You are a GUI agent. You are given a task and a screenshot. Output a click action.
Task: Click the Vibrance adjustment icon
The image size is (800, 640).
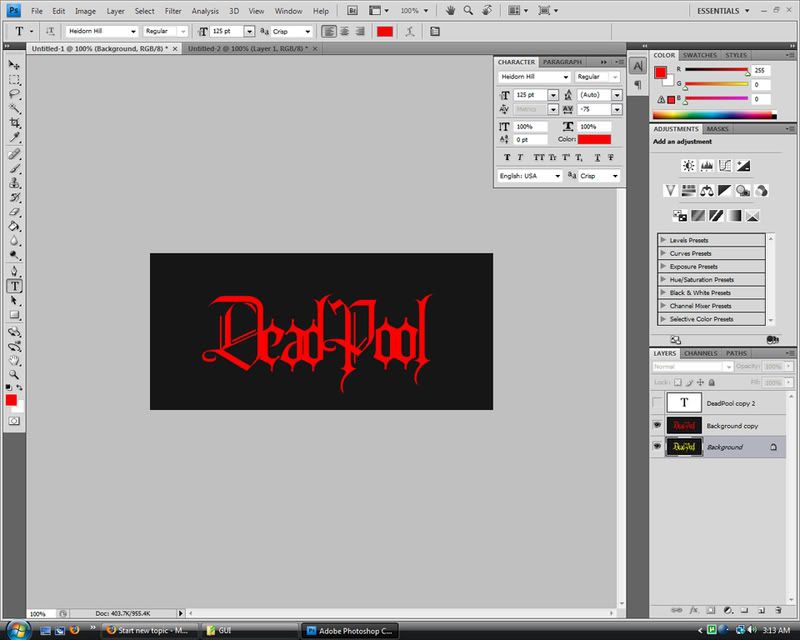(670, 191)
